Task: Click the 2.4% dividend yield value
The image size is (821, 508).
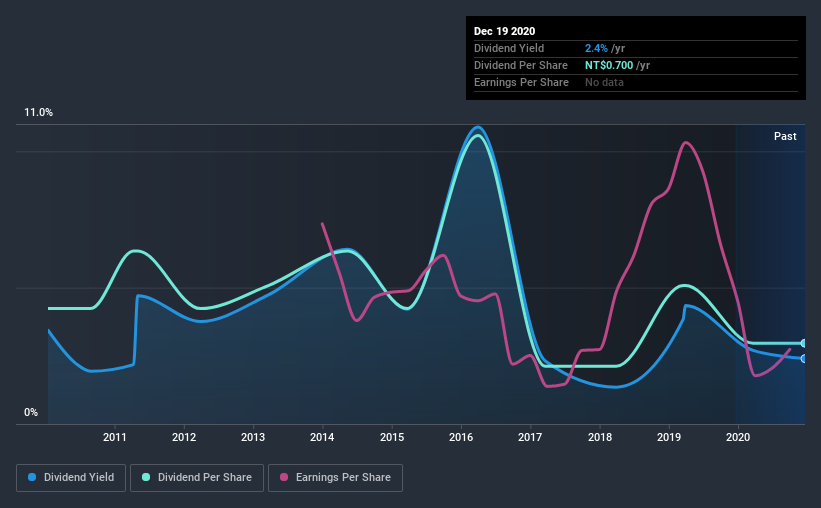Action: 596,48
